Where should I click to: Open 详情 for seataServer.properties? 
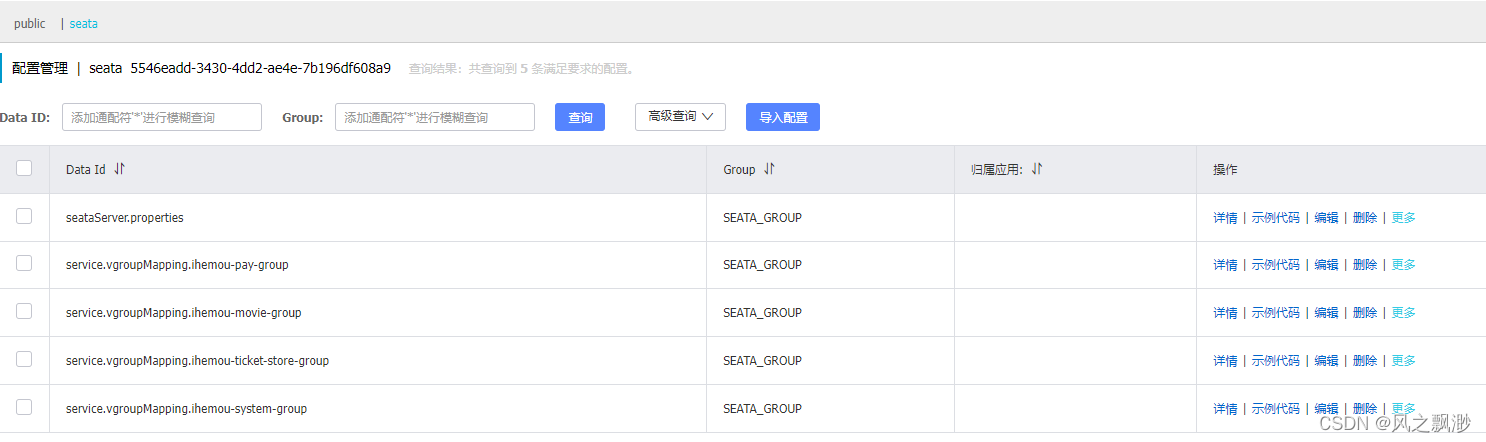click(1225, 217)
